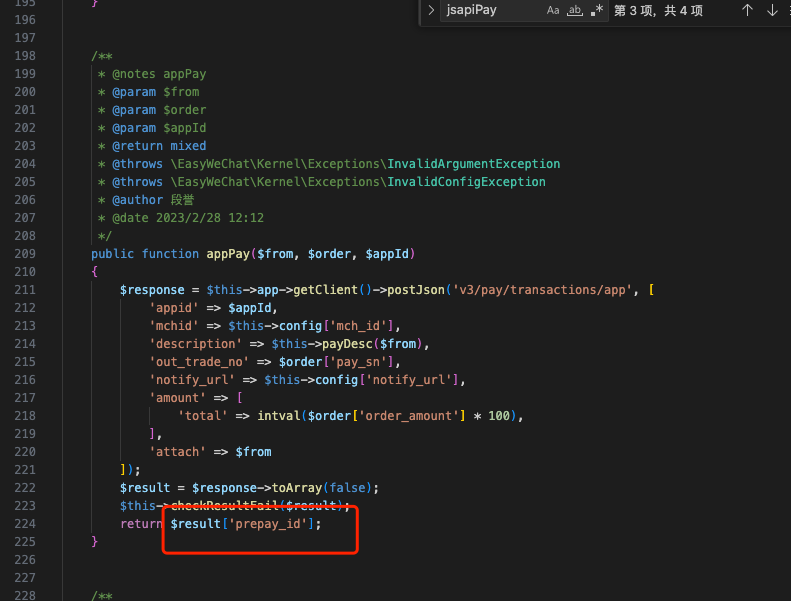Click the $response variable on line 211

152,290
